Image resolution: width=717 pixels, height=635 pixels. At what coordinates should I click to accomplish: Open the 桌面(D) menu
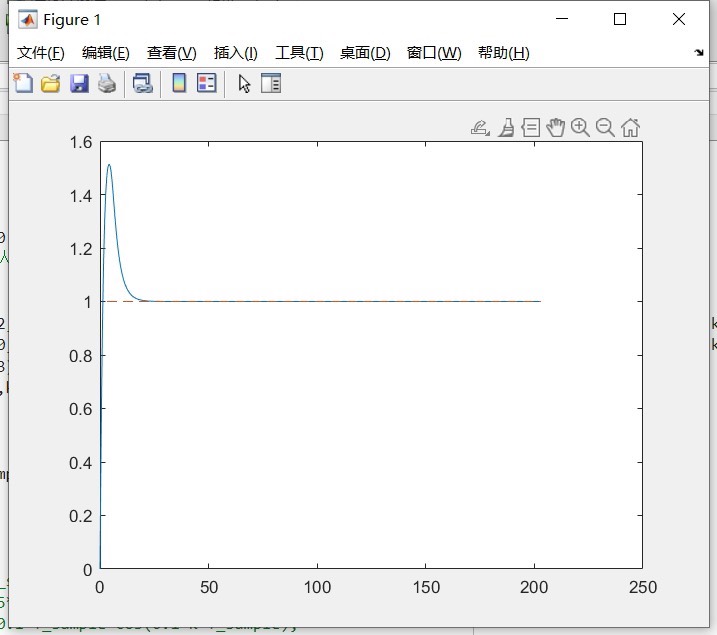tap(365, 53)
